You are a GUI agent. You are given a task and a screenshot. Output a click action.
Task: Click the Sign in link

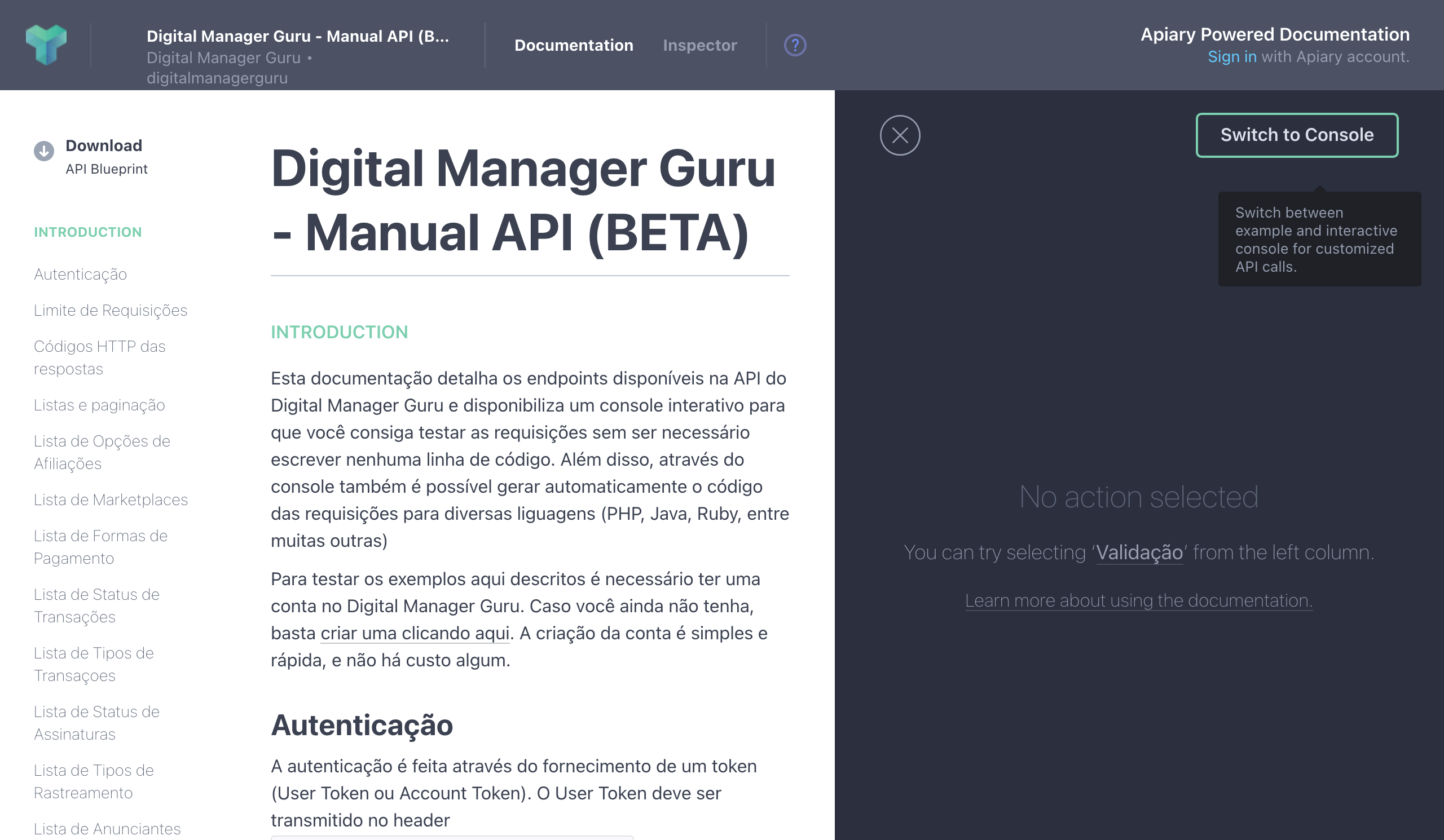(x=1232, y=57)
